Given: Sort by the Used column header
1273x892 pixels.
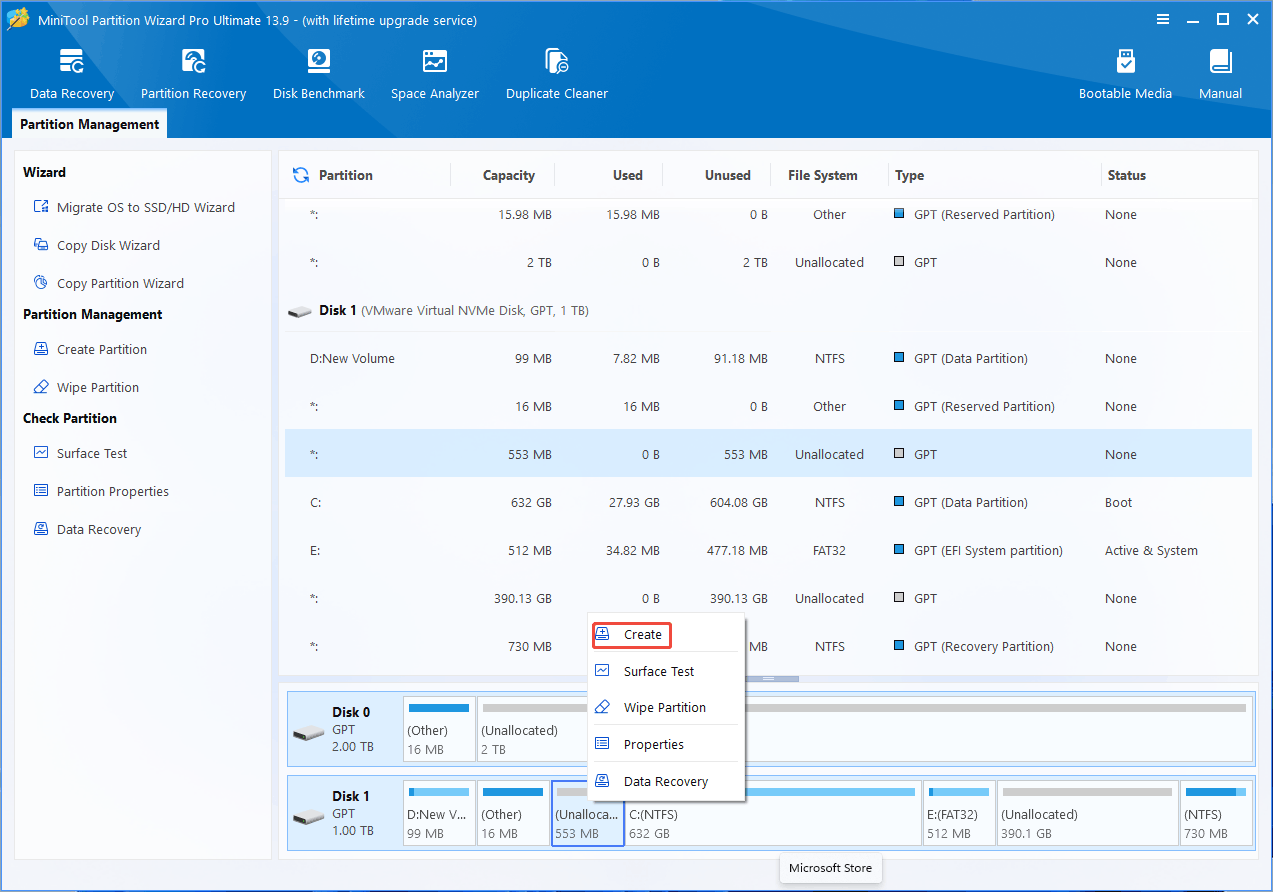Looking at the screenshot, I should point(627,175).
